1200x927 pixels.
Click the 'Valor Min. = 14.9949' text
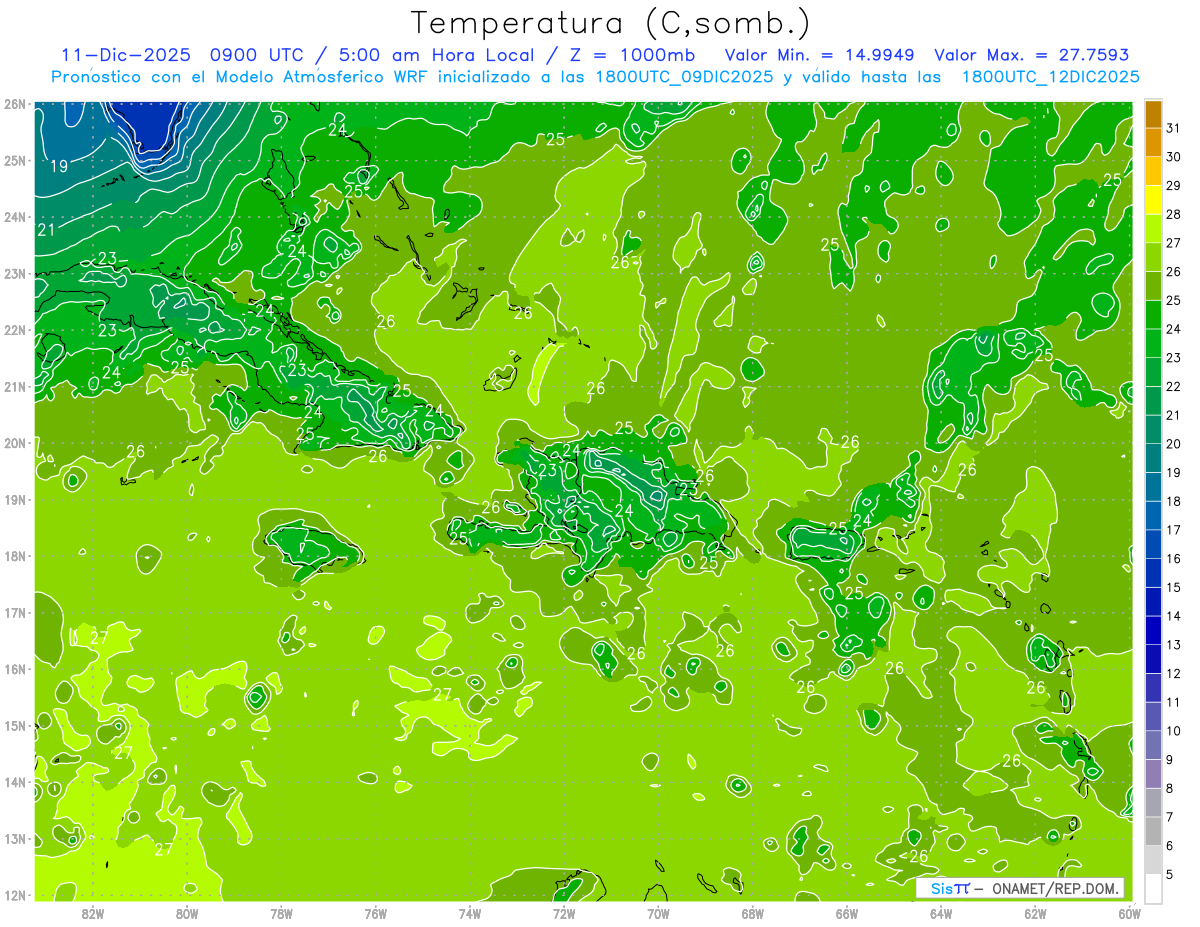tap(821, 55)
